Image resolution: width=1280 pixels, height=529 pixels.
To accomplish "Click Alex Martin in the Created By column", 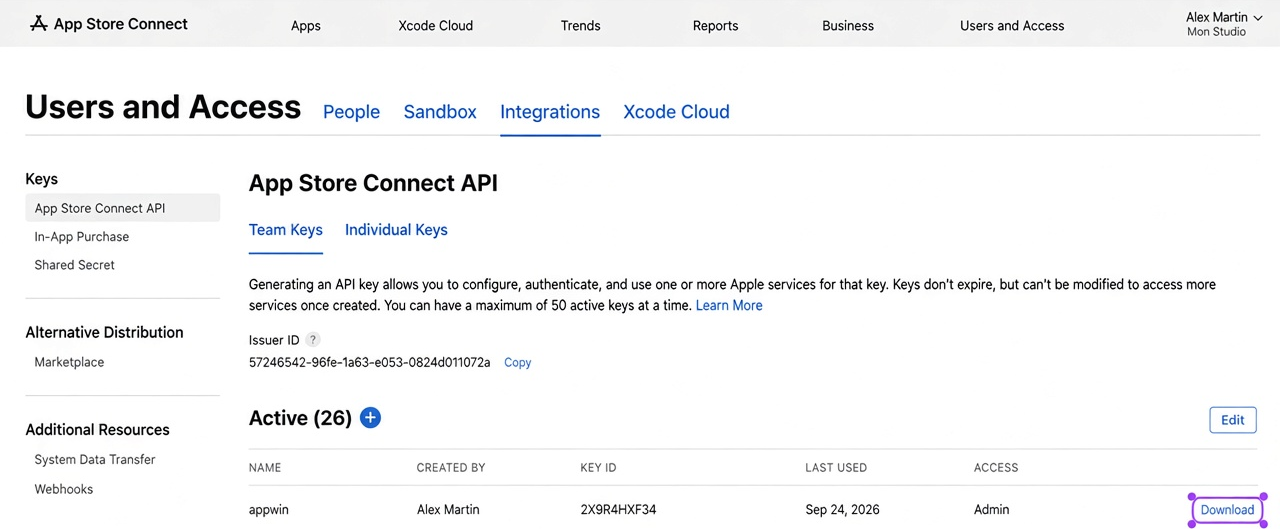I will pos(448,510).
